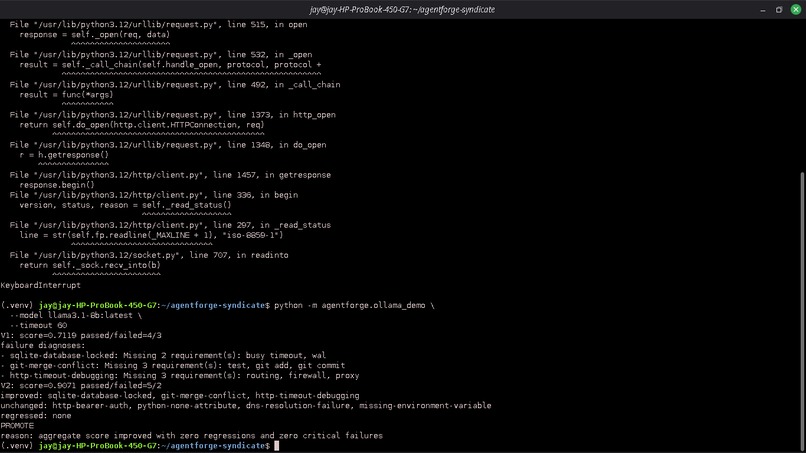Click the 'unchanged:' results line

246,406
